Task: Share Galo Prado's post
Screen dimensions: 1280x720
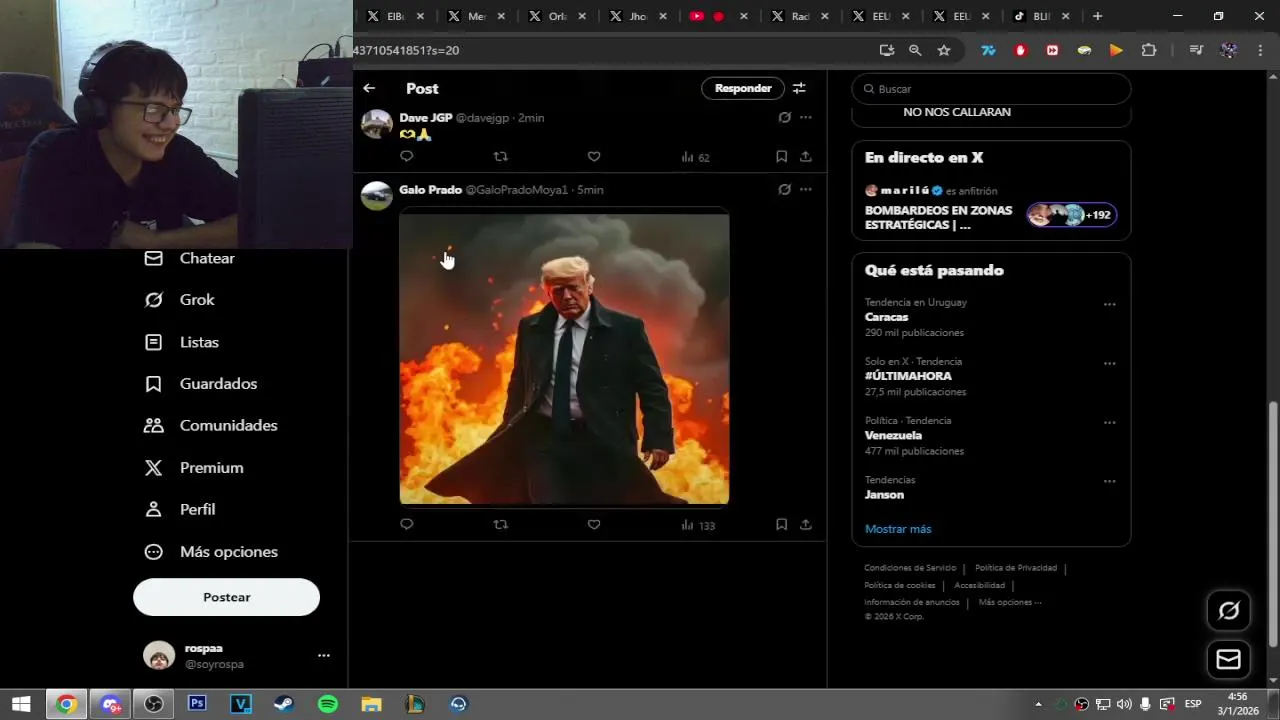Action: coord(805,524)
